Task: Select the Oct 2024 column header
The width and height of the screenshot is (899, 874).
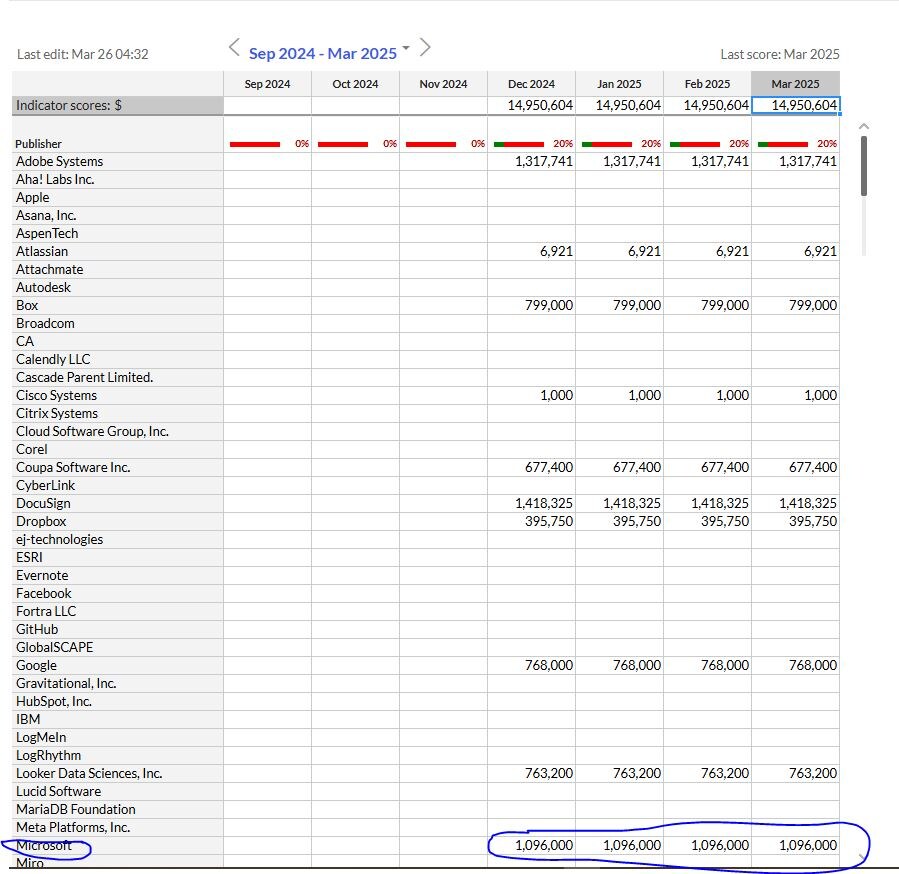Action: [x=355, y=84]
